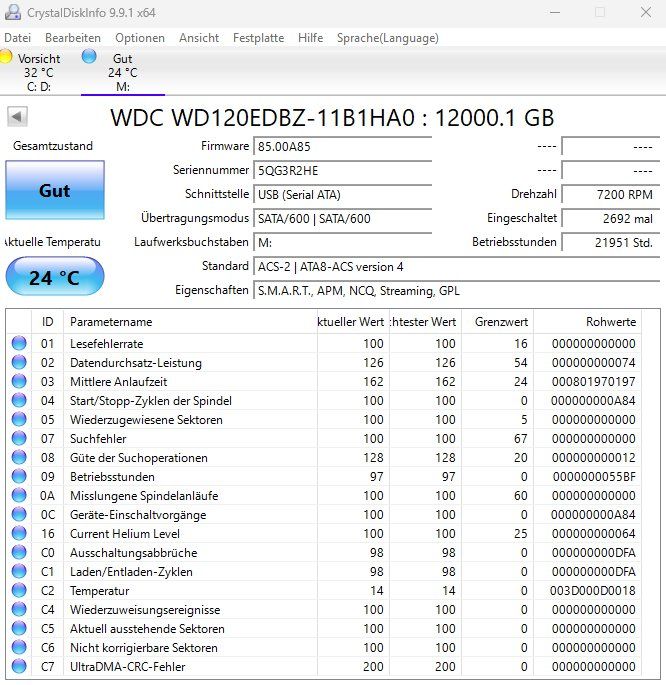Click the Gesamtzustand label
Image resolution: width=666 pixels, height=685 pixels.
point(53,146)
